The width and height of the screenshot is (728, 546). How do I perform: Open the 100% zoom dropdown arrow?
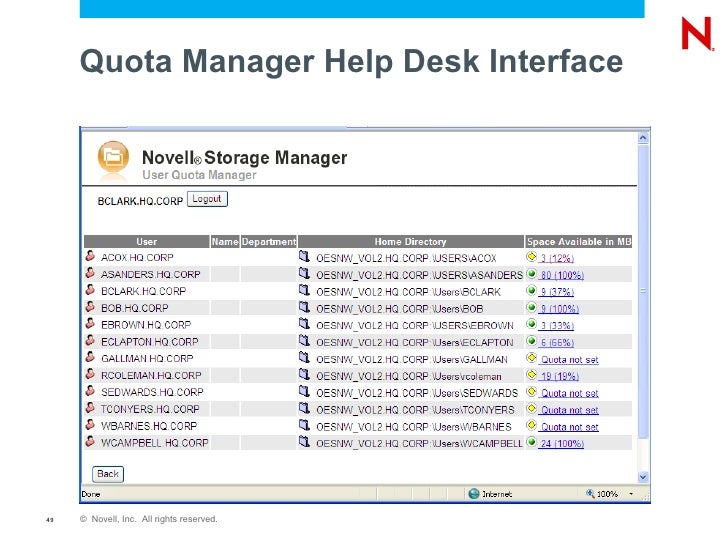pos(631,494)
